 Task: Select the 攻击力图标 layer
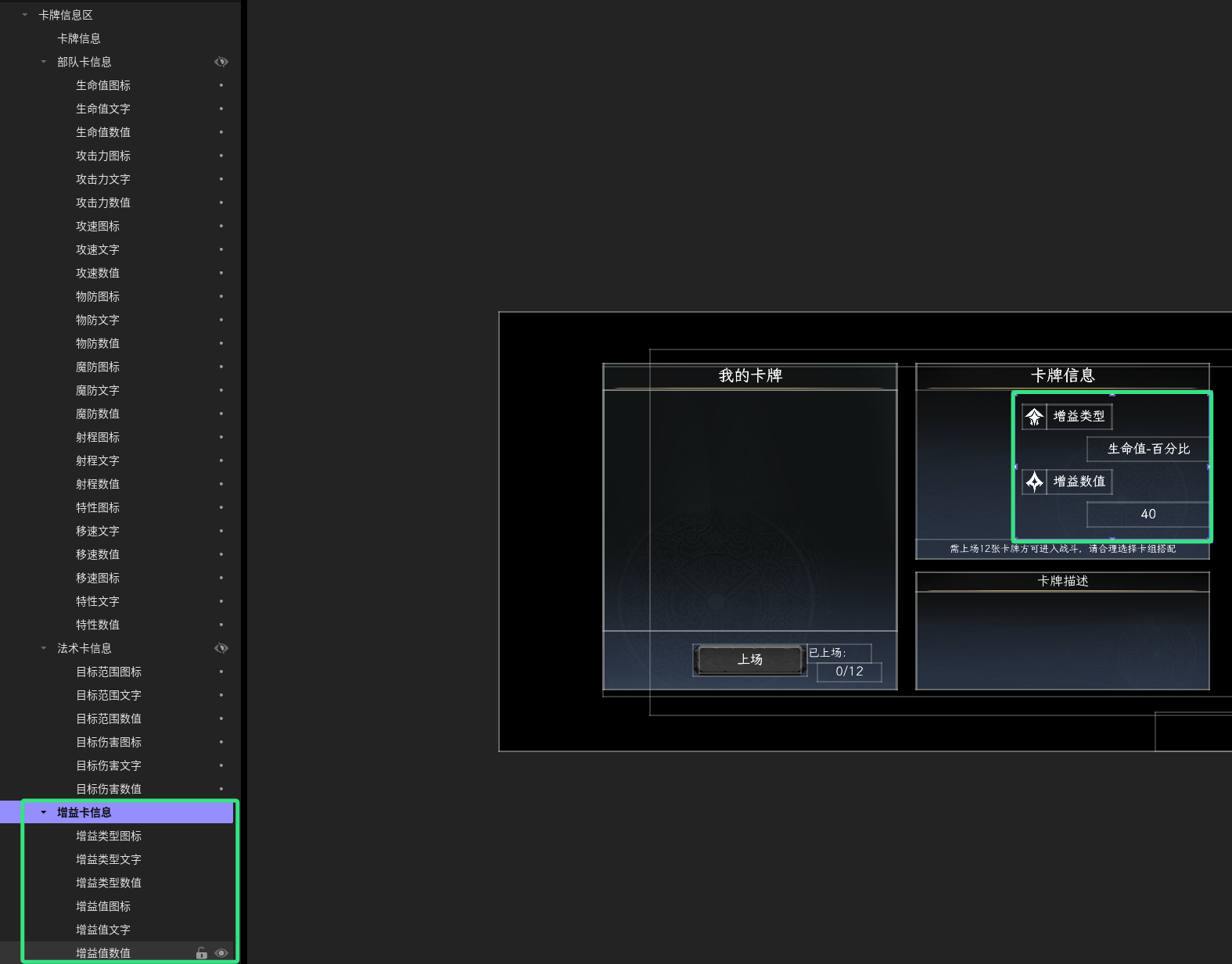(103, 156)
